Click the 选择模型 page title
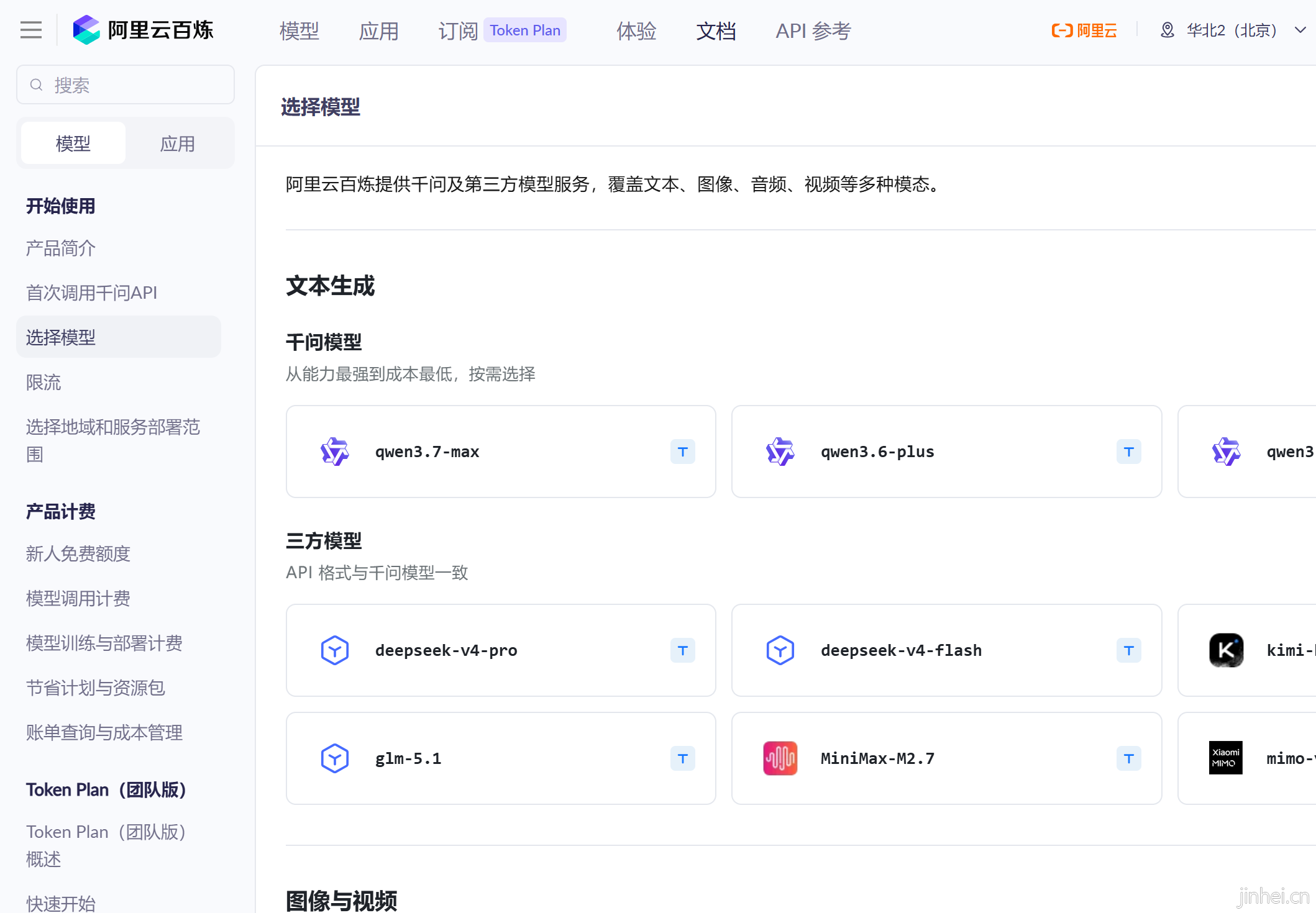The image size is (1316, 913). coord(321,107)
